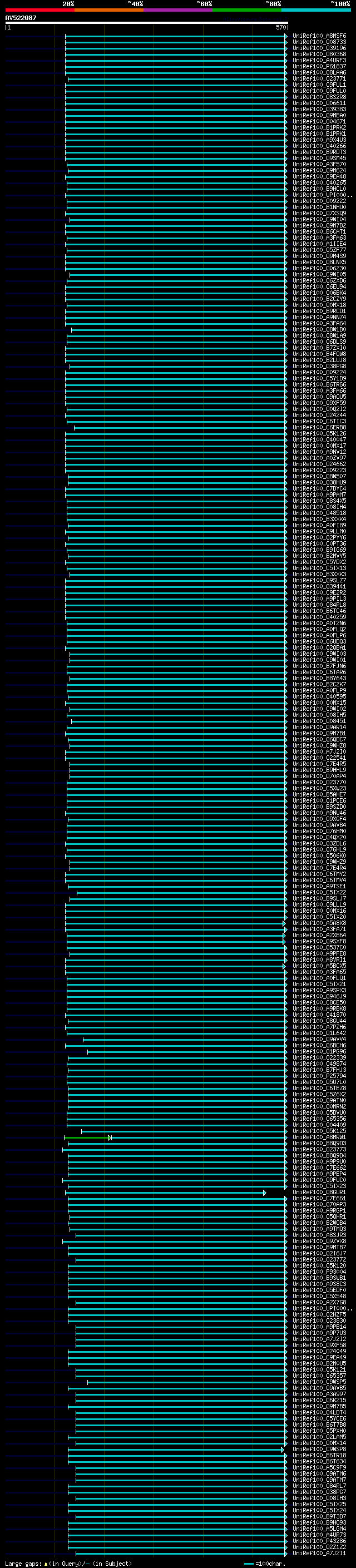Click the query end position 570 label

[x=281, y=28]
